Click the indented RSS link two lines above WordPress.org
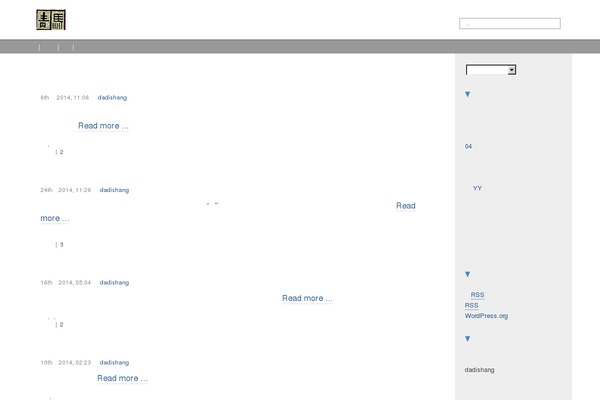 click(x=477, y=295)
